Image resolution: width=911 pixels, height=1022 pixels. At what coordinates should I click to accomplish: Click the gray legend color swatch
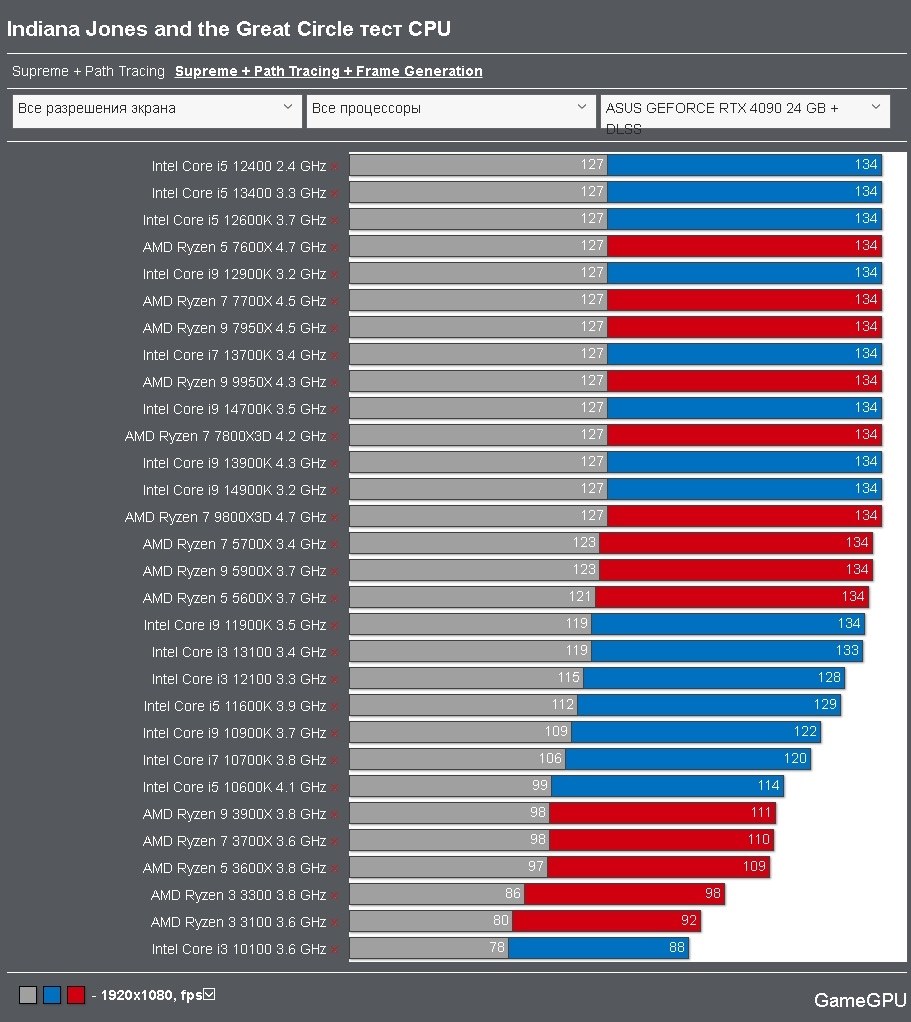tap(28, 995)
